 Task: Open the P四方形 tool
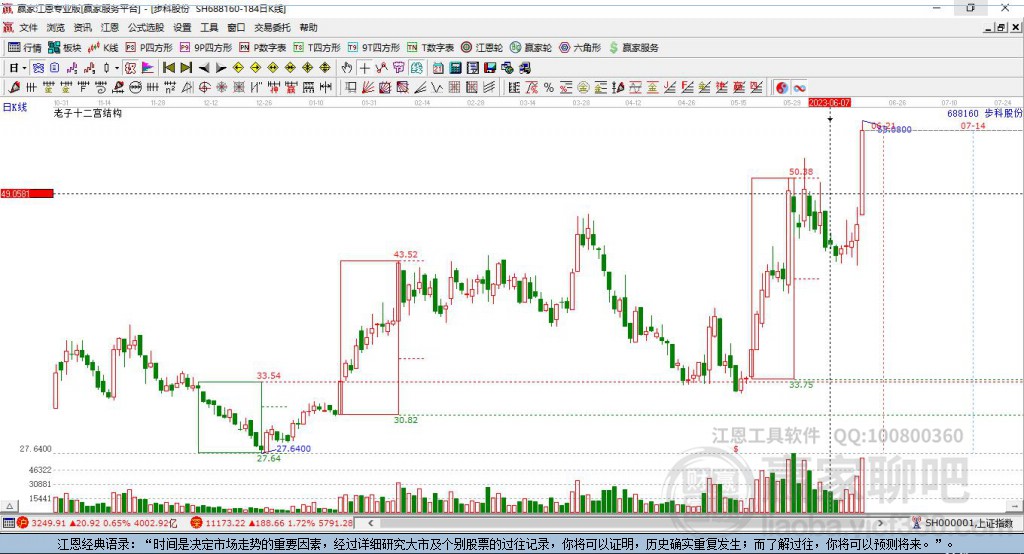pyautogui.click(x=149, y=48)
